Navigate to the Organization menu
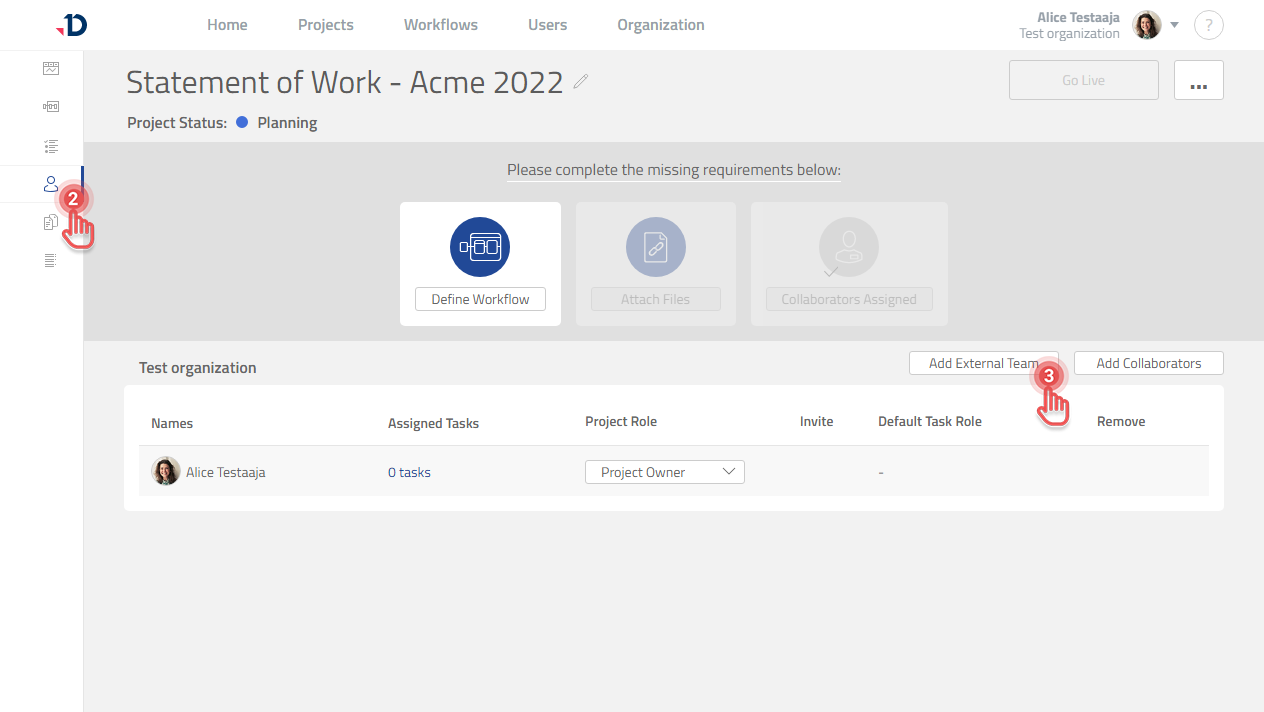Image resolution: width=1264 pixels, height=712 pixels. pyautogui.click(x=660, y=25)
